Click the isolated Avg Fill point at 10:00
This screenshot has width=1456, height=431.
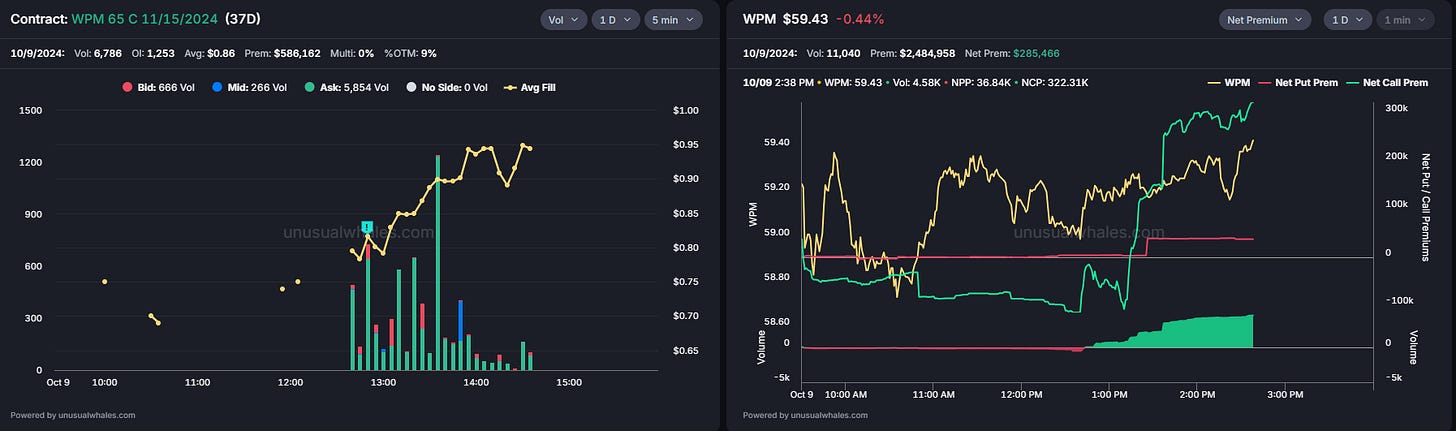[x=104, y=281]
